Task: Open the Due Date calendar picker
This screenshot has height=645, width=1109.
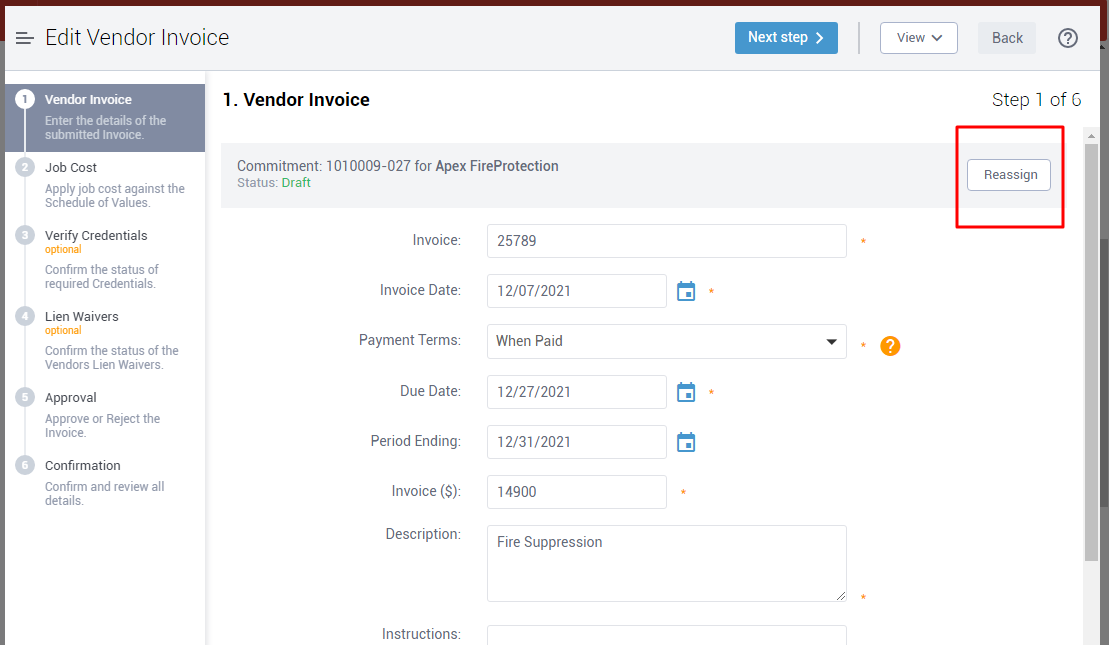Action: (686, 392)
